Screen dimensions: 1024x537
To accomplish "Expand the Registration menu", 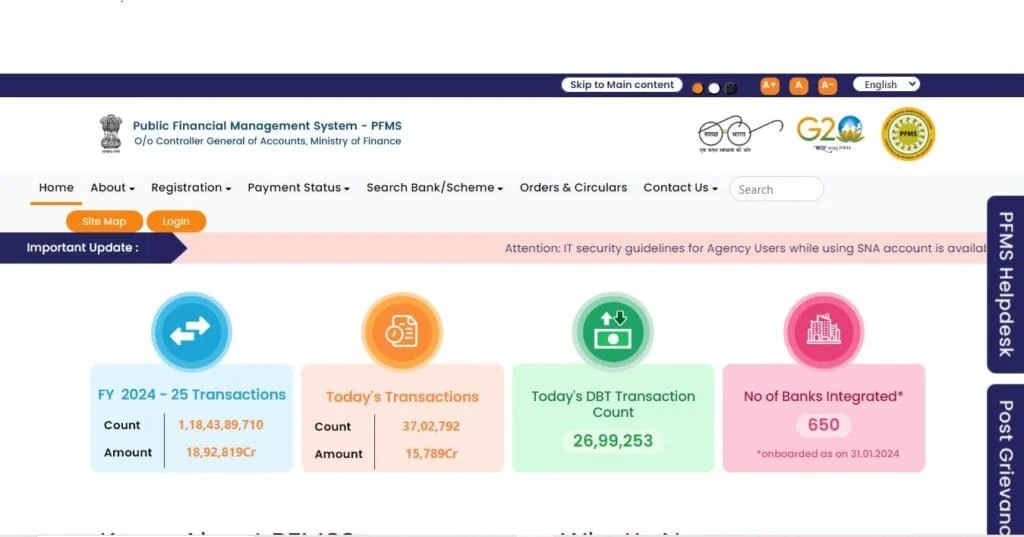I will (x=191, y=188).
